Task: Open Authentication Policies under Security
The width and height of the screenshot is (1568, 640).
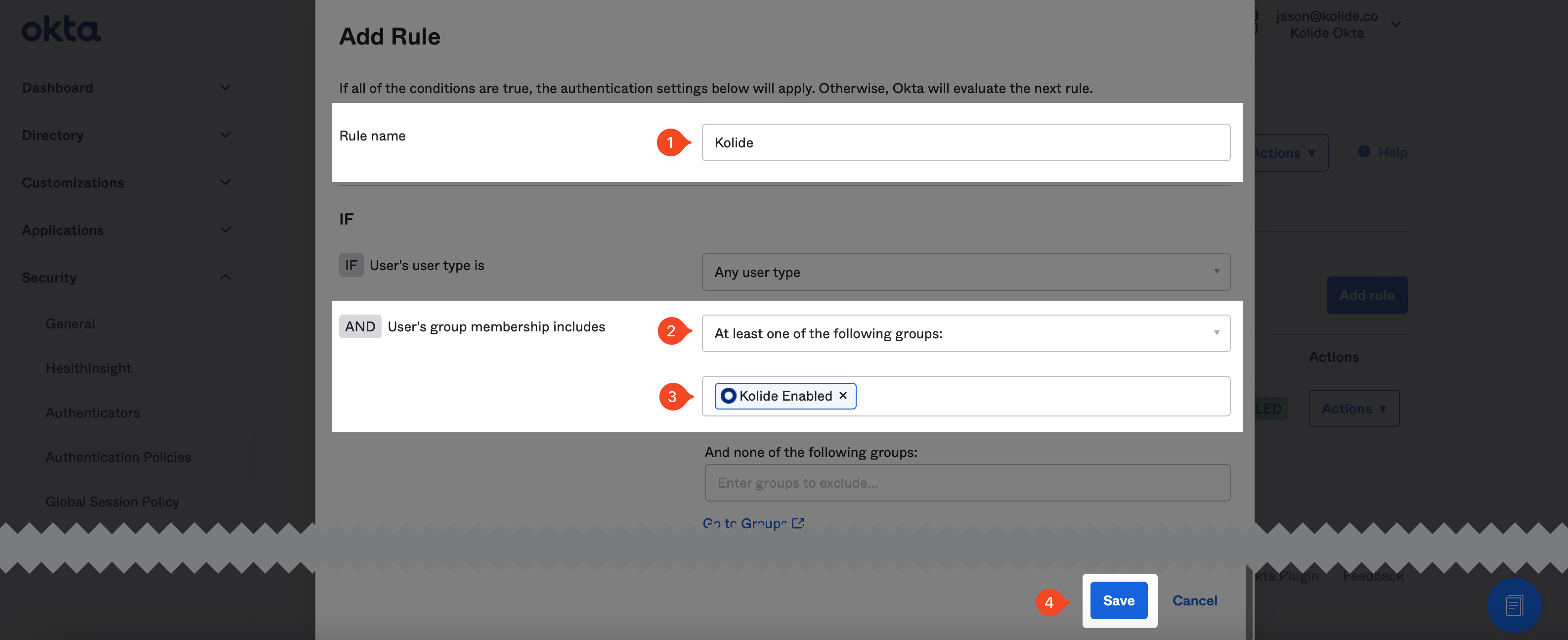Action: (118, 457)
